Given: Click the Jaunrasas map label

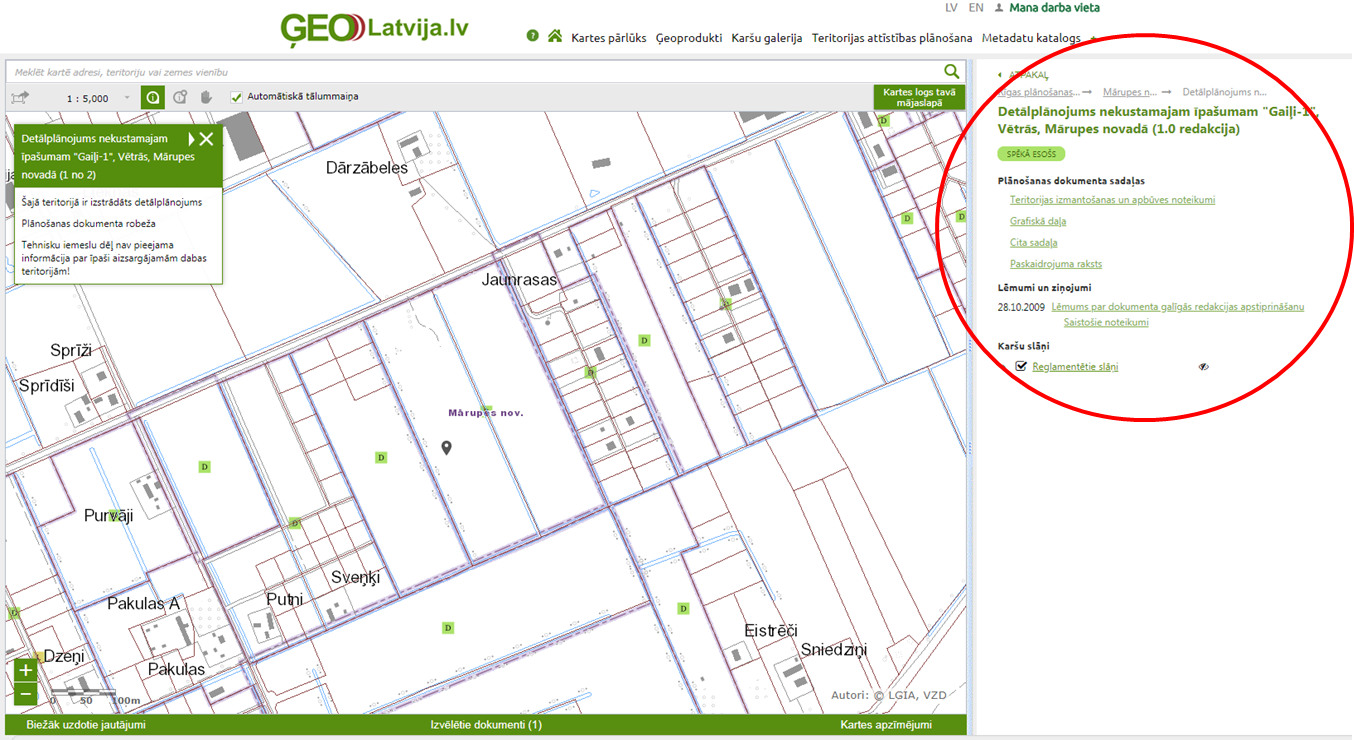Looking at the screenshot, I should tap(519, 280).
